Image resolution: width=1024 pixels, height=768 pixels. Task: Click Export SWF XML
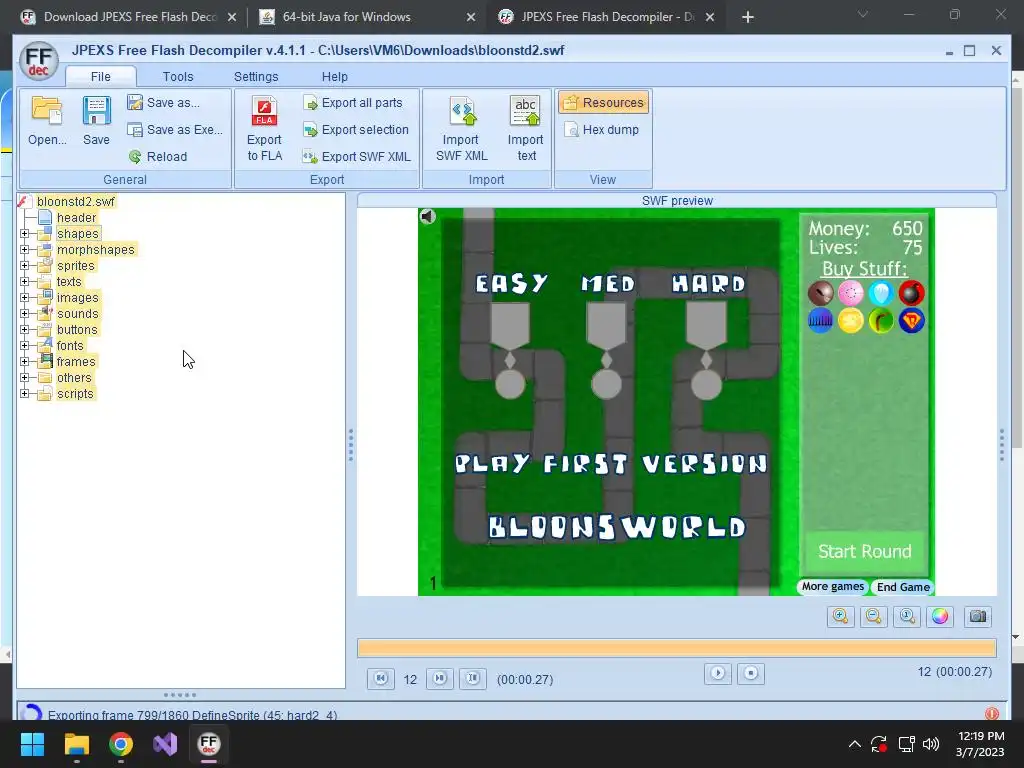pos(357,157)
